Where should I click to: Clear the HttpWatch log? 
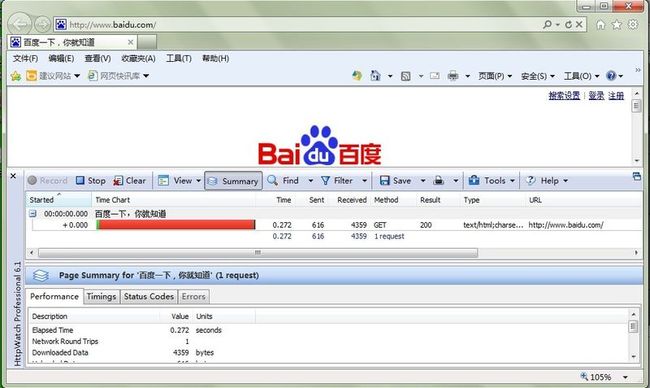pos(129,181)
